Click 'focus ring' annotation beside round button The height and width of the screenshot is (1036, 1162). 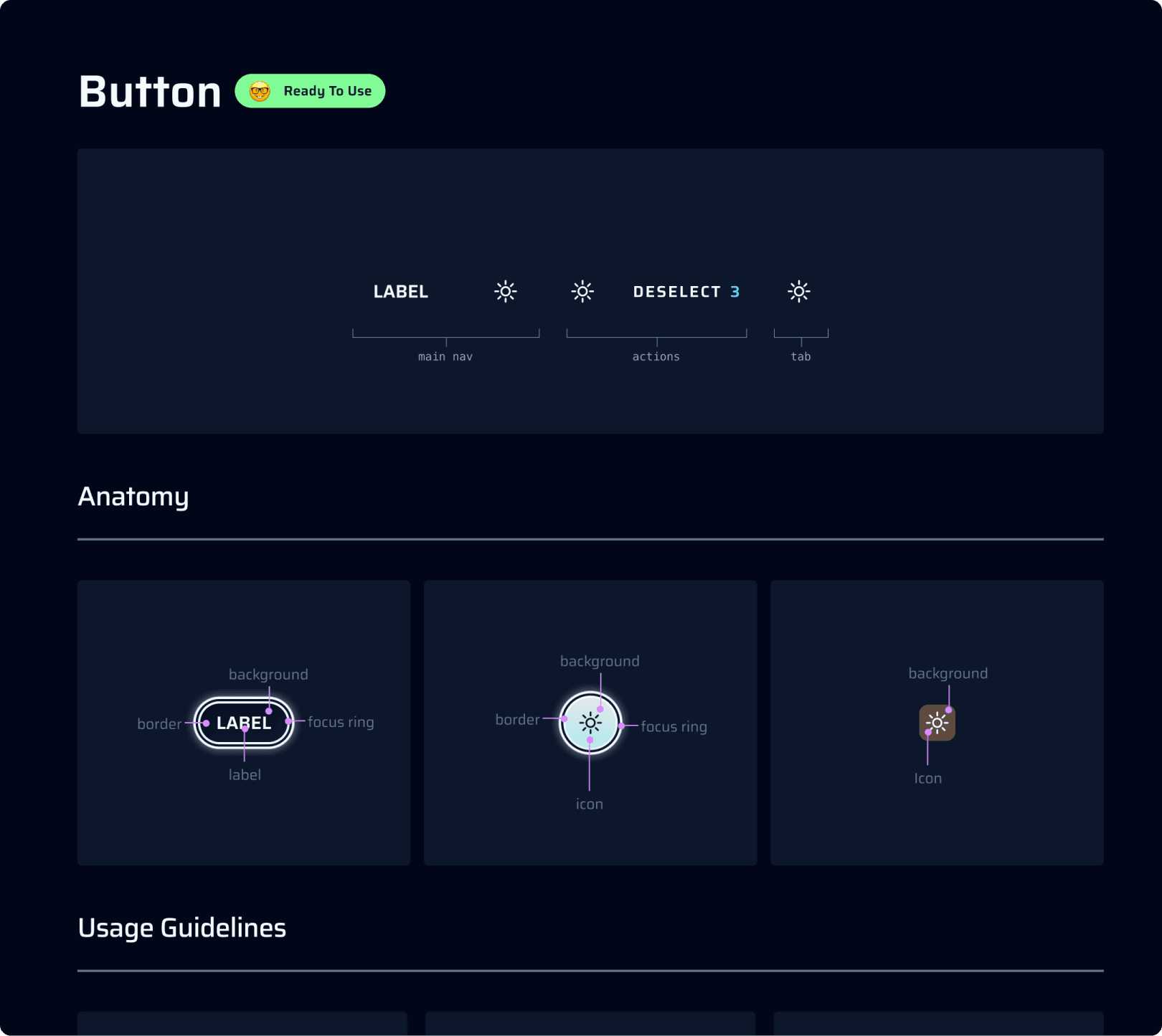click(674, 727)
